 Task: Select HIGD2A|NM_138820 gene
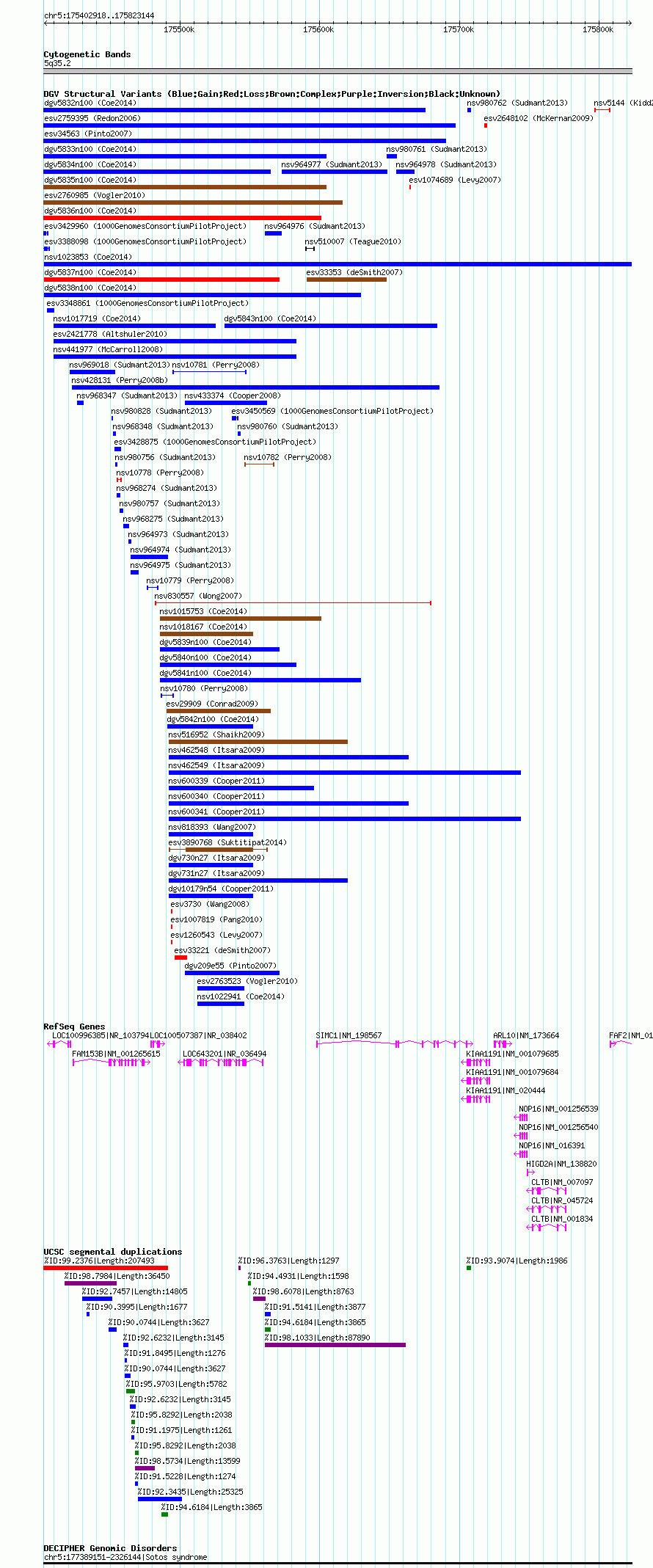click(530, 1173)
